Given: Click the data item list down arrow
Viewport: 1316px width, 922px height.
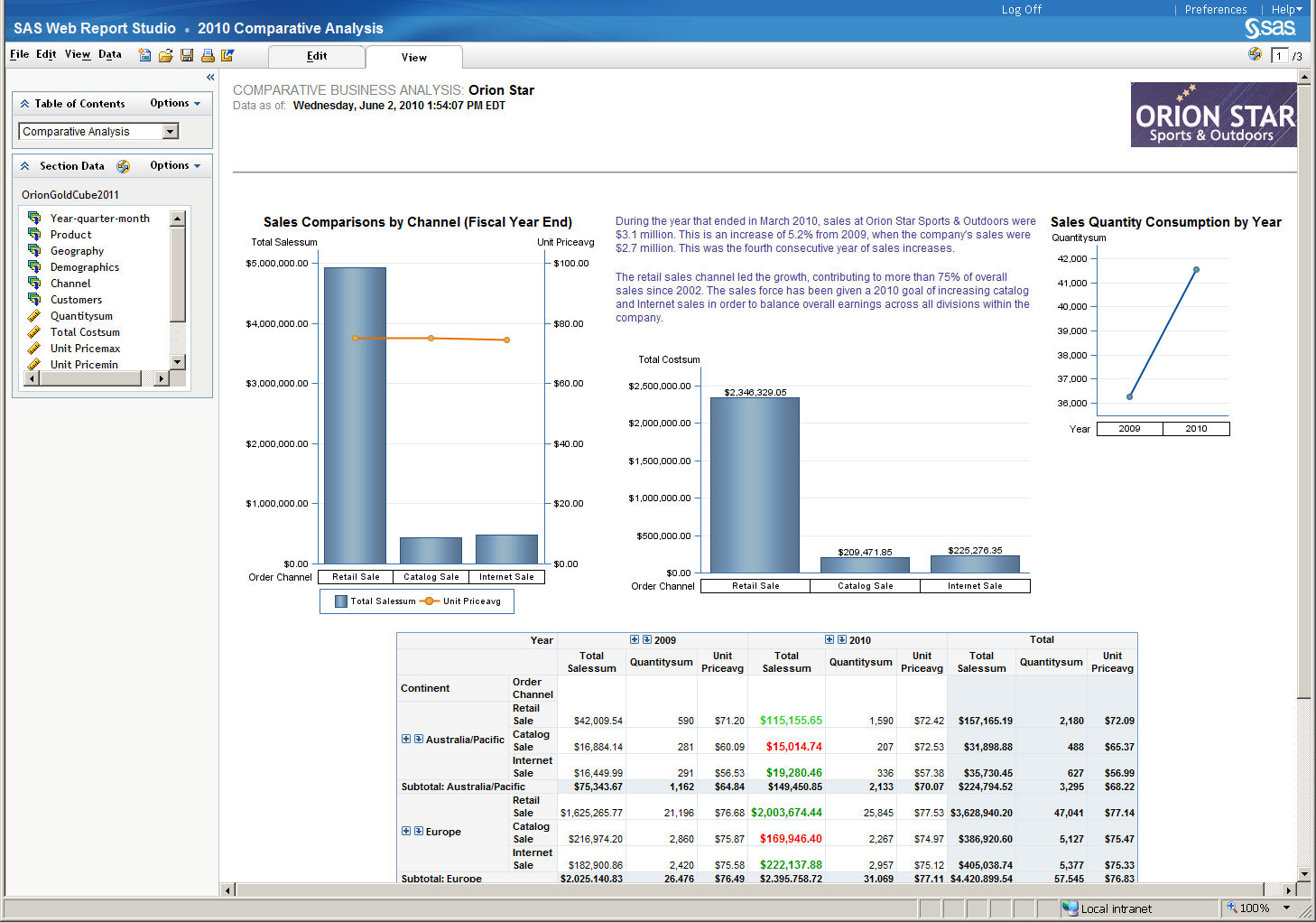Looking at the screenshot, I should click(178, 361).
